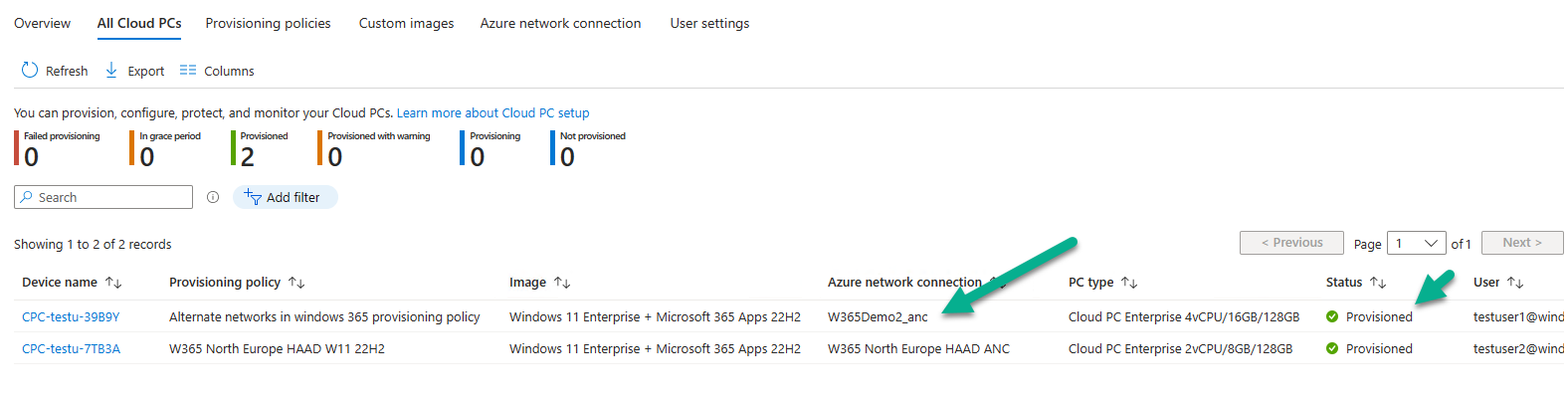Sort by PC type arrows
The image size is (1568, 402).
[x=1129, y=283]
